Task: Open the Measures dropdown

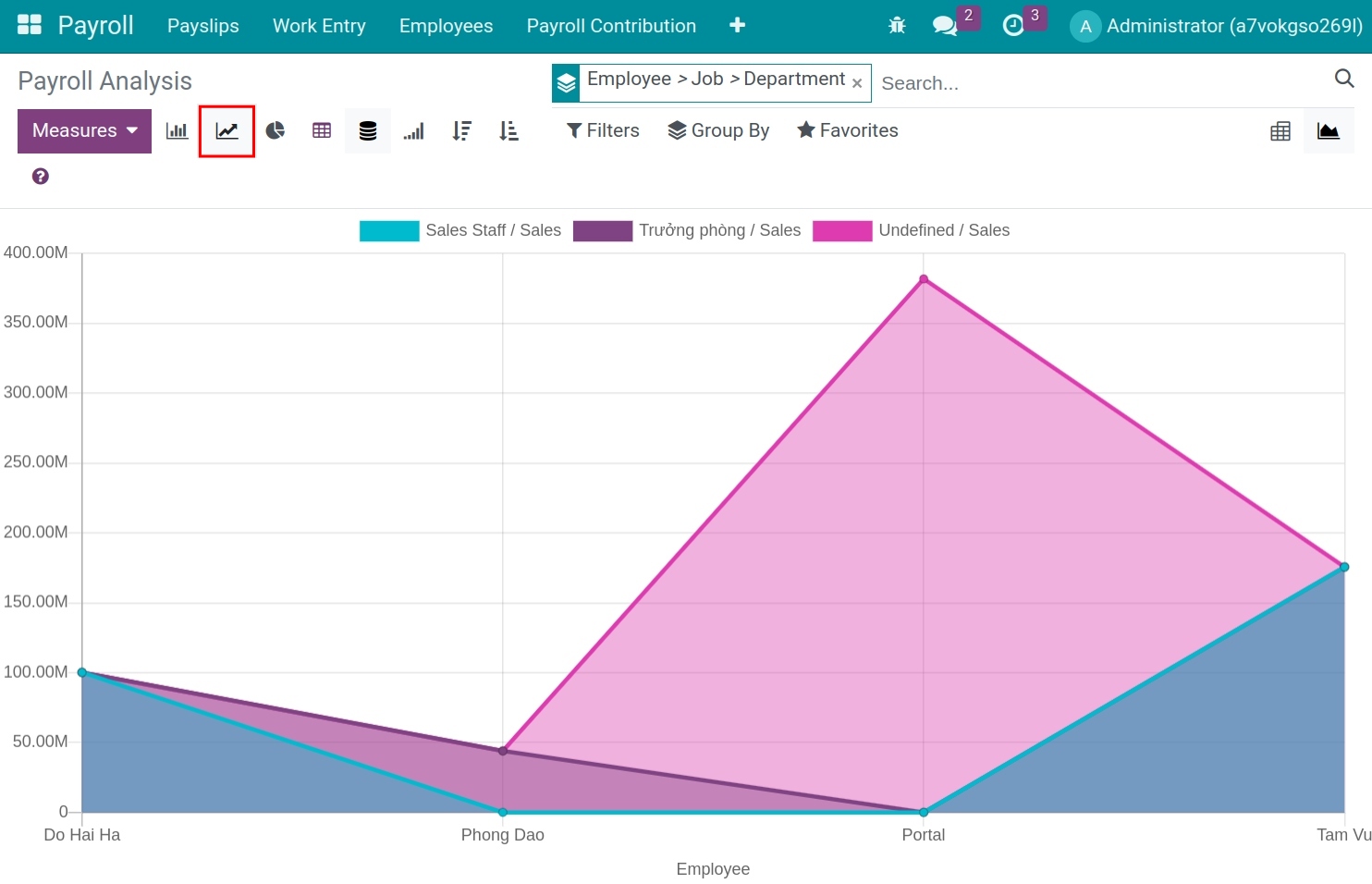Action: click(84, 130)
